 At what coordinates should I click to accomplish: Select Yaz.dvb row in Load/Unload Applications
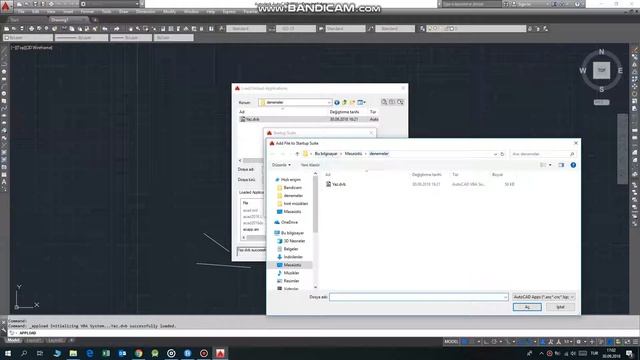pyautogui.click(x=309, y=119)
